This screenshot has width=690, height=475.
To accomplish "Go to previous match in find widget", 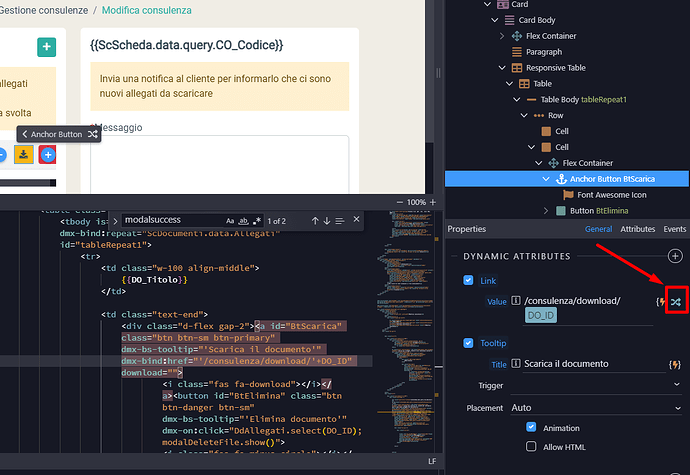I will pyautogui.click(x=315, y=221).
